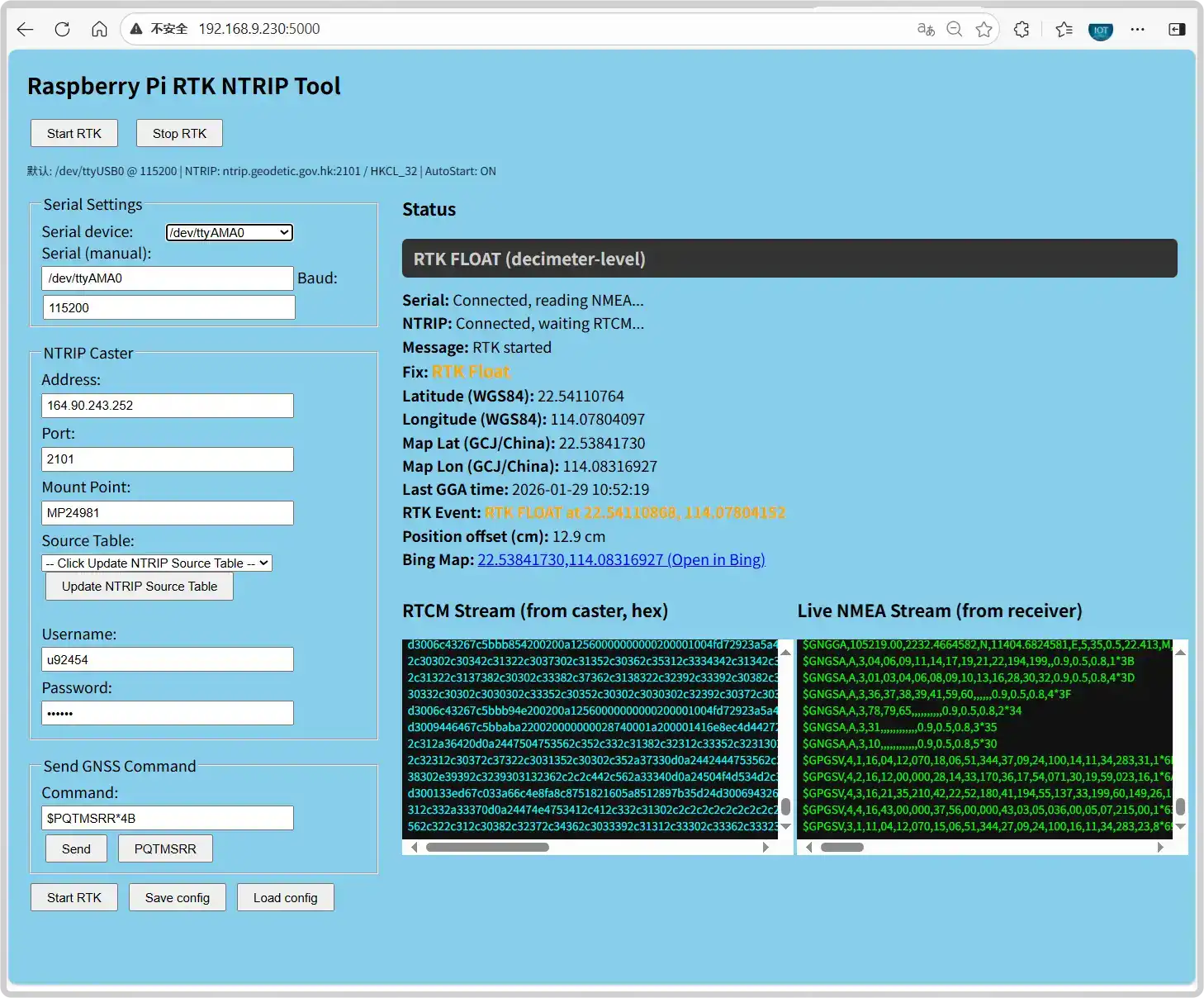Open the Serial device dropdown
The image size is (1204, 998).
click(230, 233)
